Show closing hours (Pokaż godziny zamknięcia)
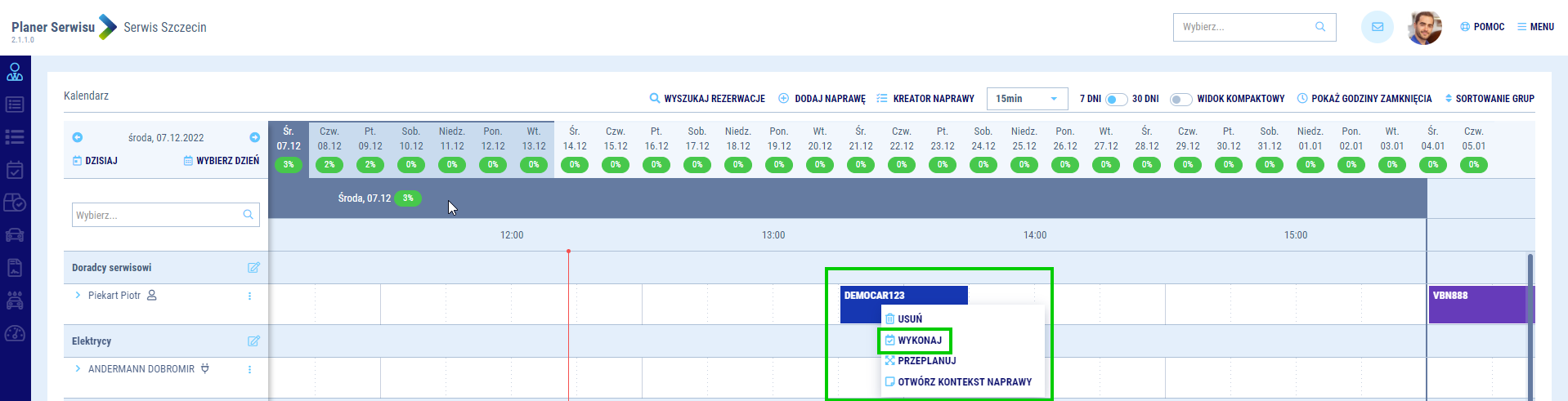 pyautogui.click(x=1364, y=99)
